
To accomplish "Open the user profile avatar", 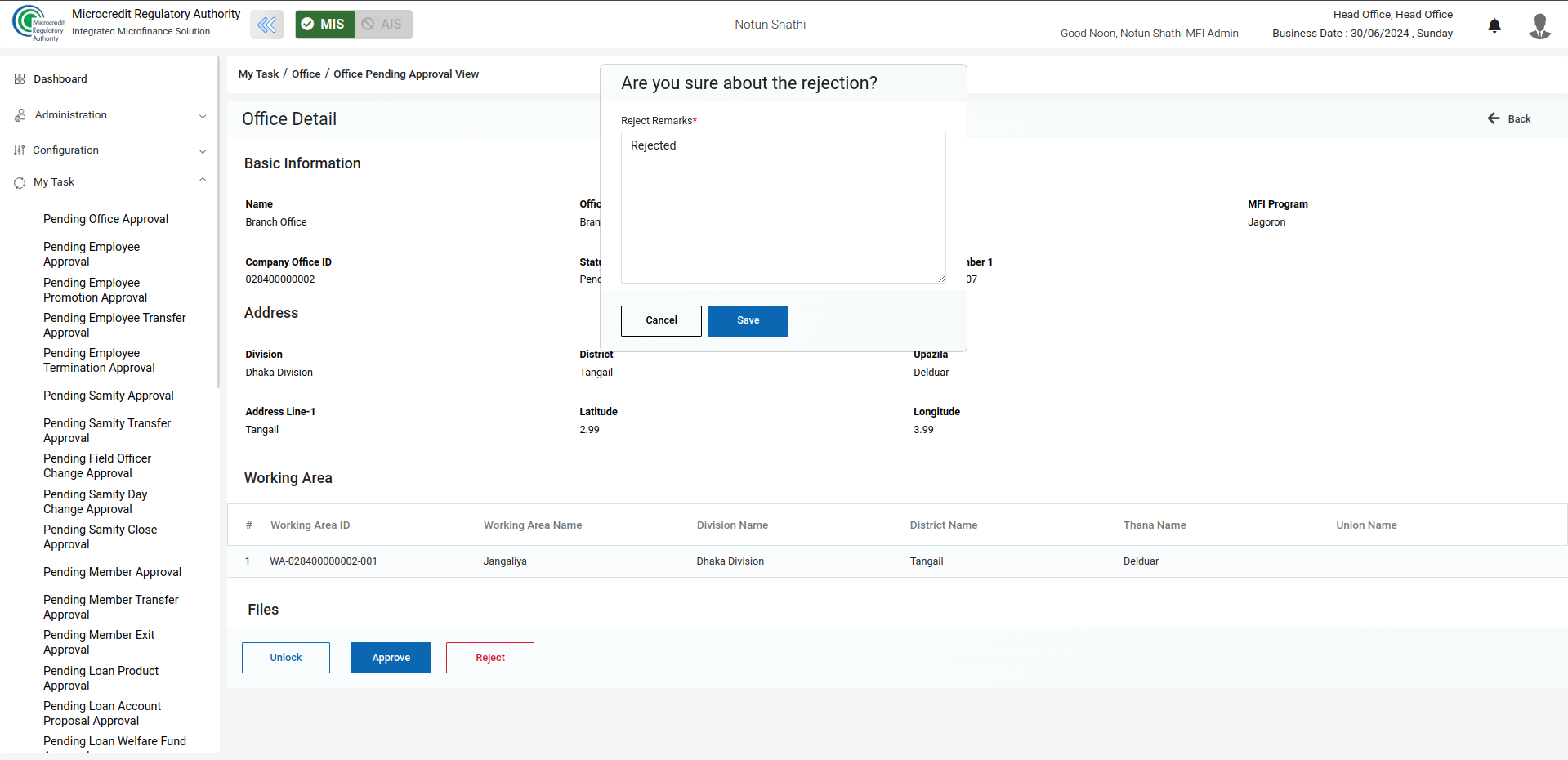I will [1539, 25].
